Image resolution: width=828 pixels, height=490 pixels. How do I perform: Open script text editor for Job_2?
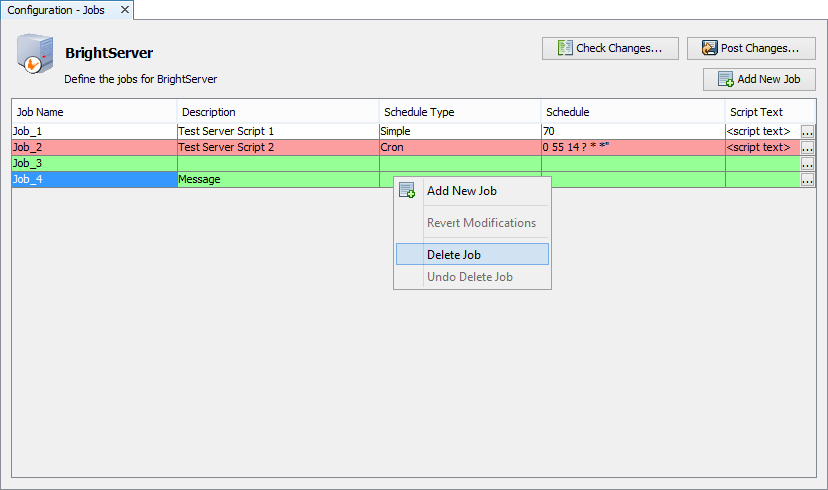807,147
